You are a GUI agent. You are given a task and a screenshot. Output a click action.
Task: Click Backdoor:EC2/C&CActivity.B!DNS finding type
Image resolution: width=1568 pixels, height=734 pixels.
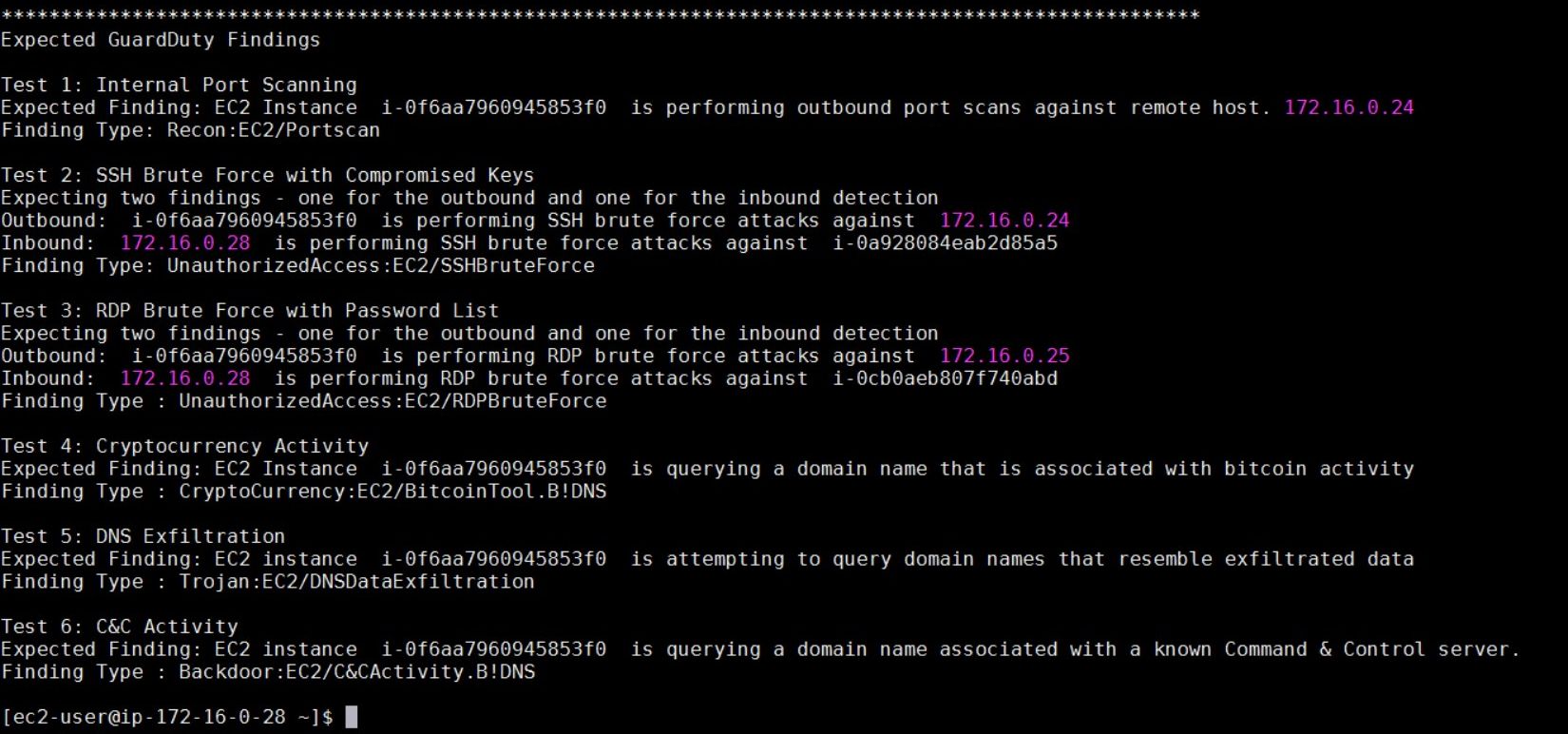(357, 672)
